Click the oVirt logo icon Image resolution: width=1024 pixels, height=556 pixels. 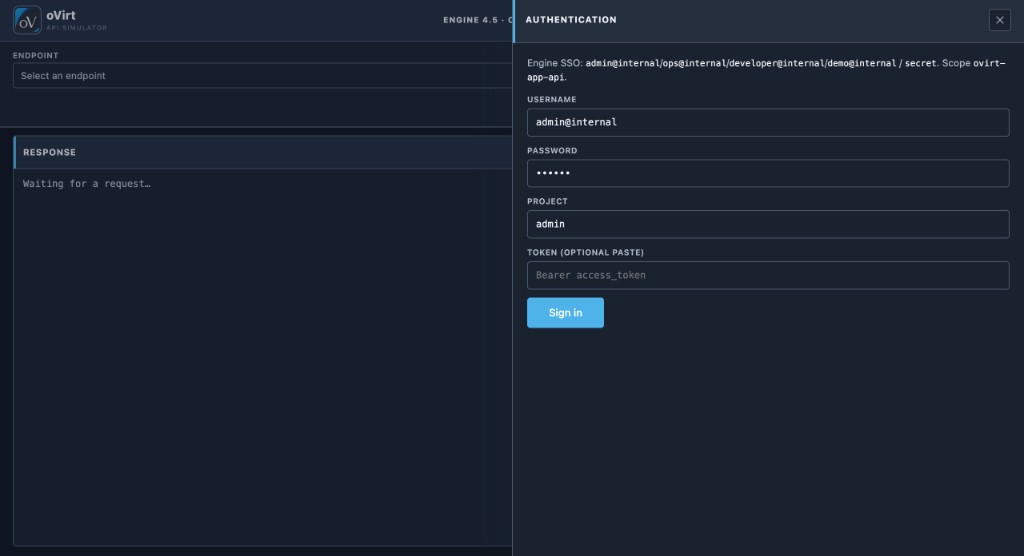point(27,20)
